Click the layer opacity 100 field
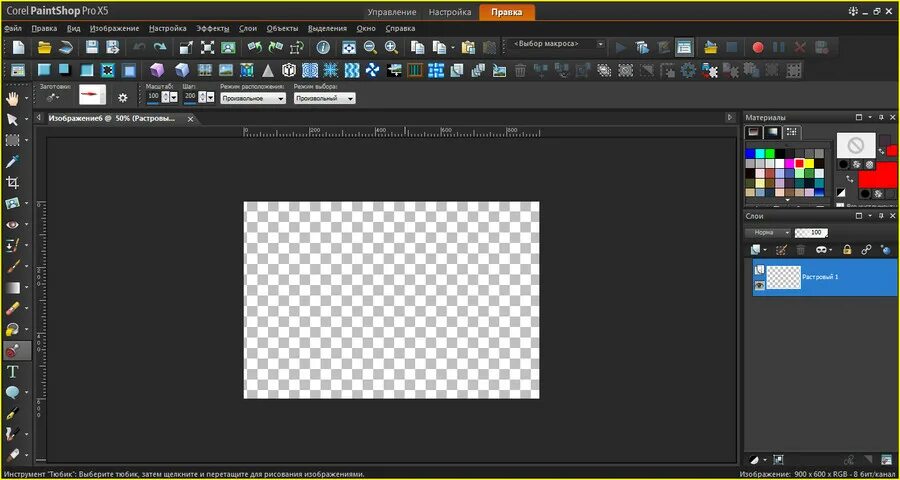900x480 pixels. point(812,233)
